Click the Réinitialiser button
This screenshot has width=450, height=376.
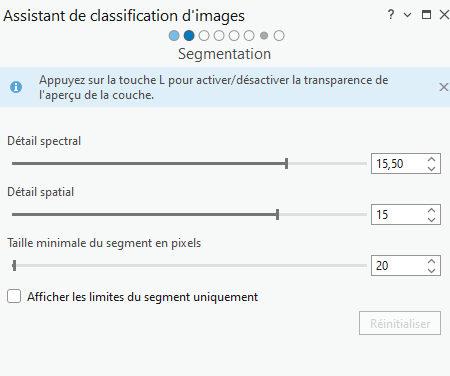click(x=400, y=323)
